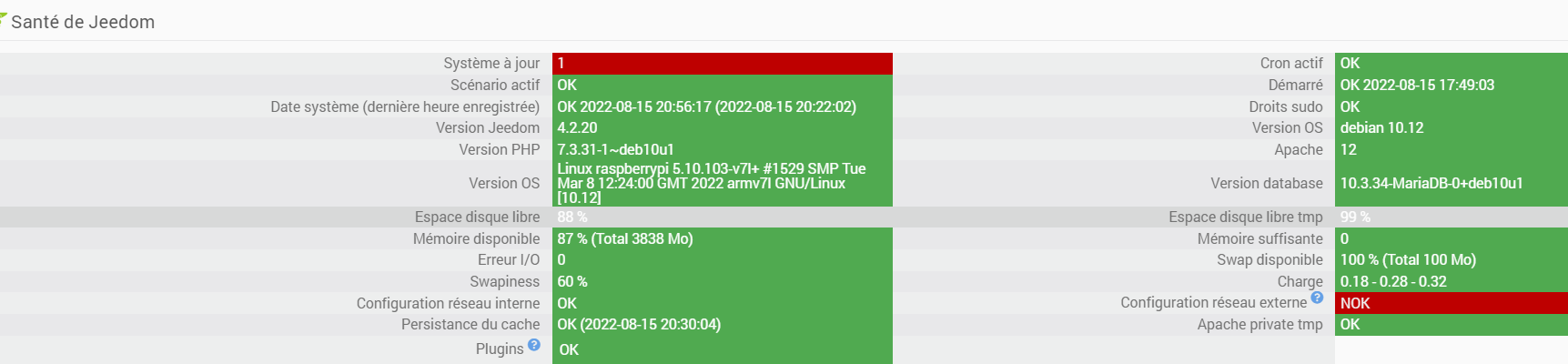
Task: Click the red NOK status cell
Action: click(x=1451, y=303)
